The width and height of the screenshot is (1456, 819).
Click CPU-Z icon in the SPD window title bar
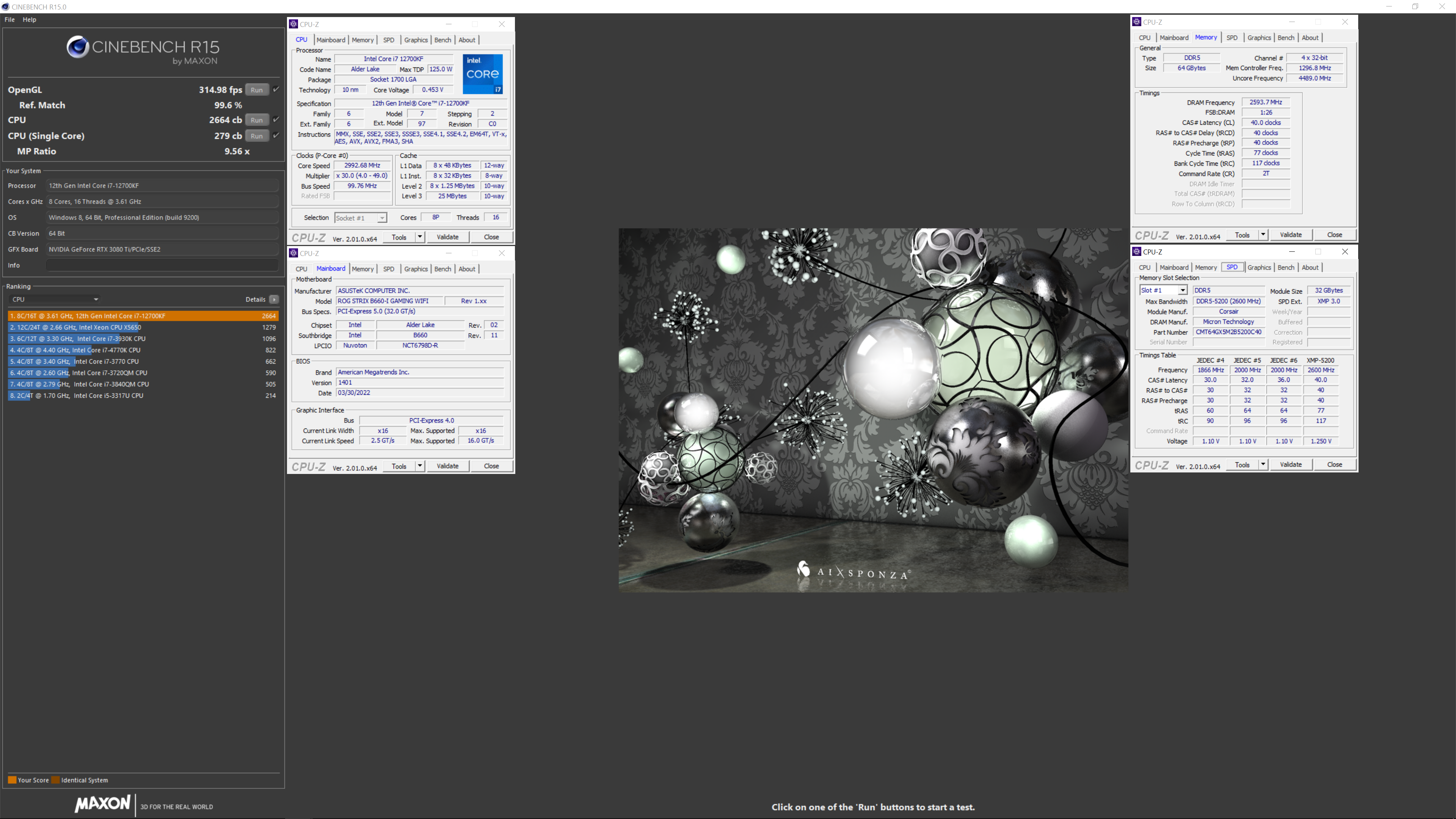click(1137, 251)
